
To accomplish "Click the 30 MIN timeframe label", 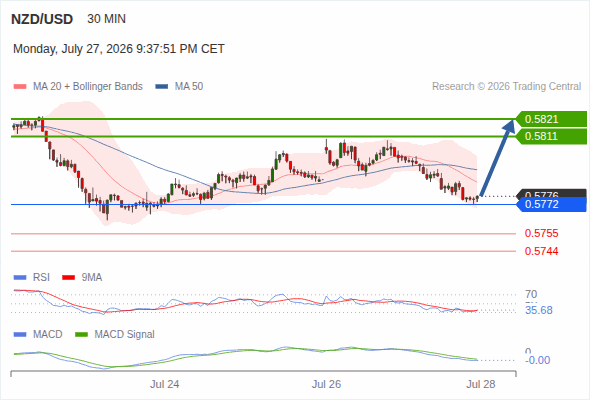I will point(106,19).
